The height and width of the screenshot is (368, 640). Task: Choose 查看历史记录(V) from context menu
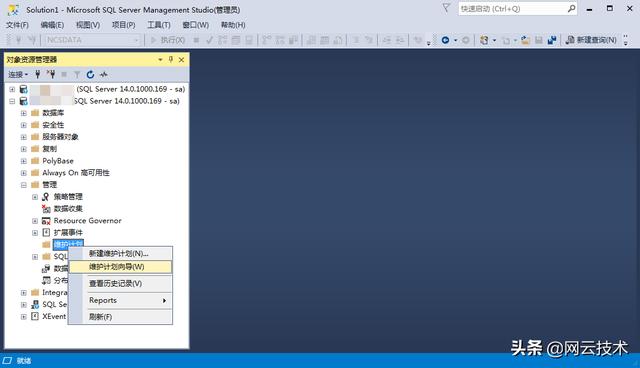tap(120, 284)
